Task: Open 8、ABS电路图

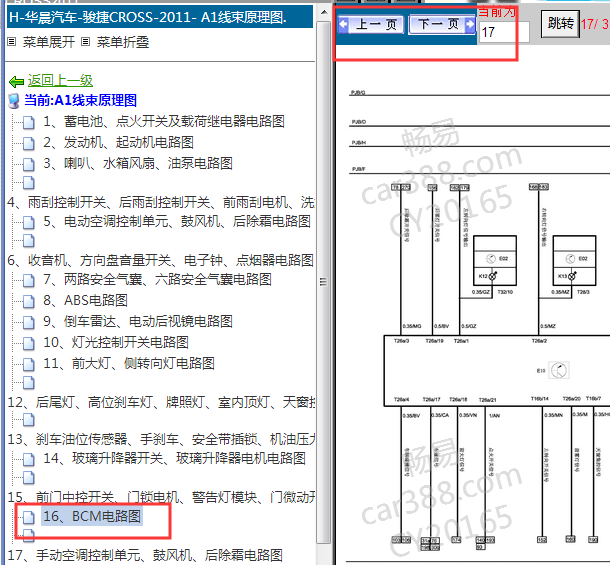Action: point(85,300)
